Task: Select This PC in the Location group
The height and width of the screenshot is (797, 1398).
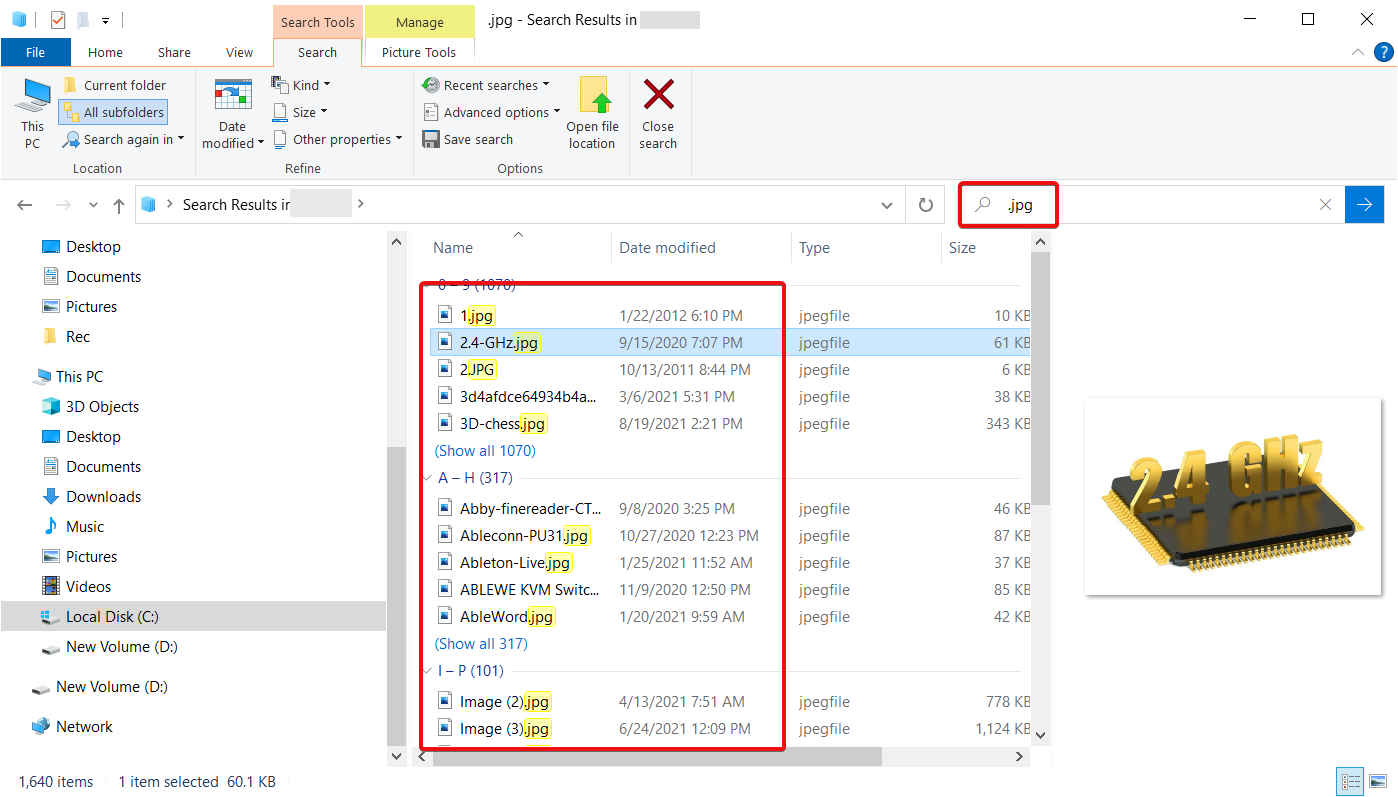Action: (x=33, y=114)
